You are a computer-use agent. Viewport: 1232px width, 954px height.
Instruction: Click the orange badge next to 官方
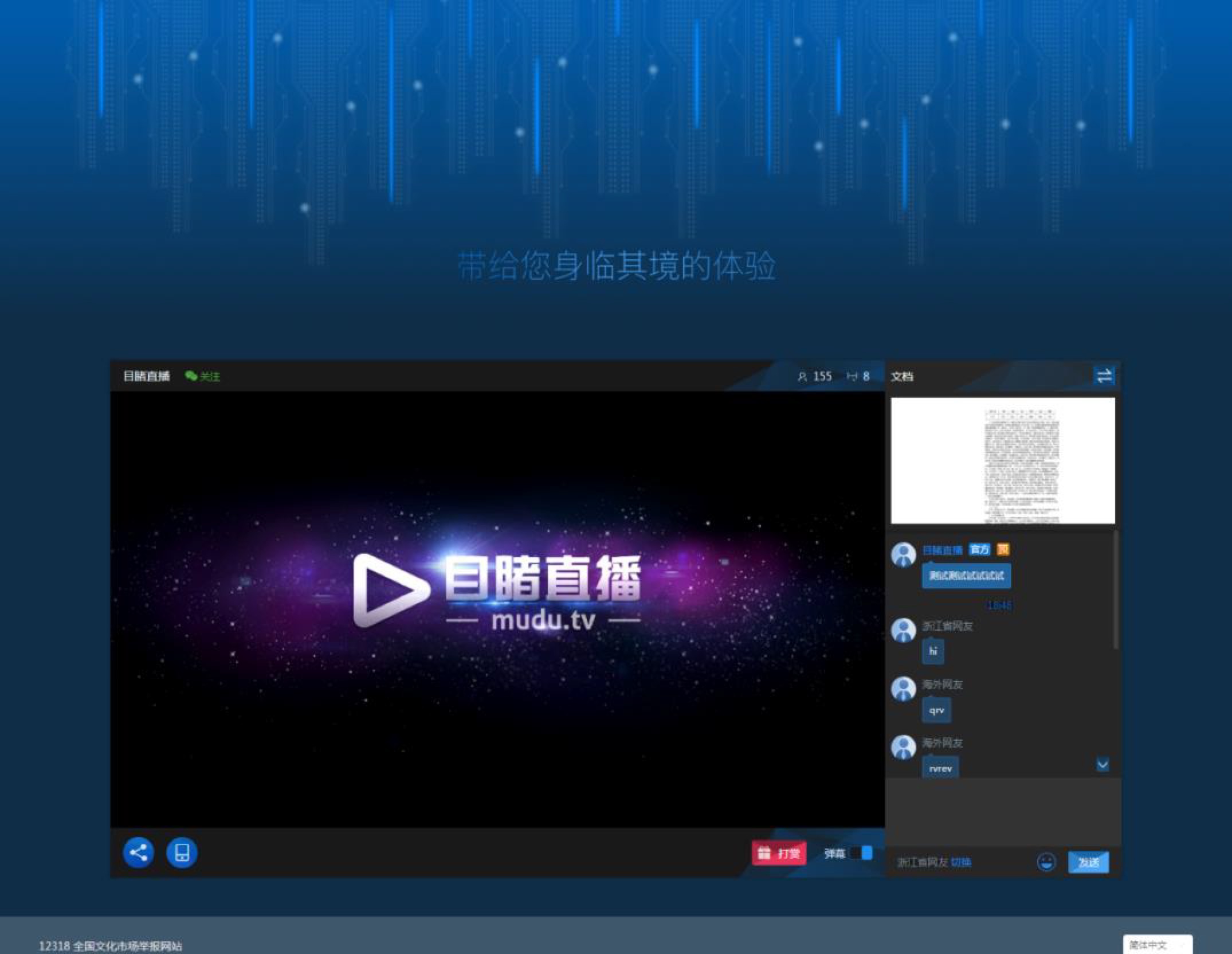point(1003,550)
